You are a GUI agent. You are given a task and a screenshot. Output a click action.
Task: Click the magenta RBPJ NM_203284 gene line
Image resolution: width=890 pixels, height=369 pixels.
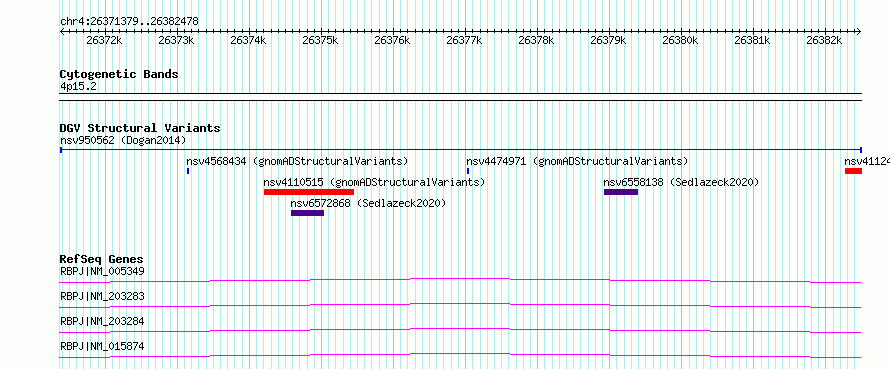(460, 329)
